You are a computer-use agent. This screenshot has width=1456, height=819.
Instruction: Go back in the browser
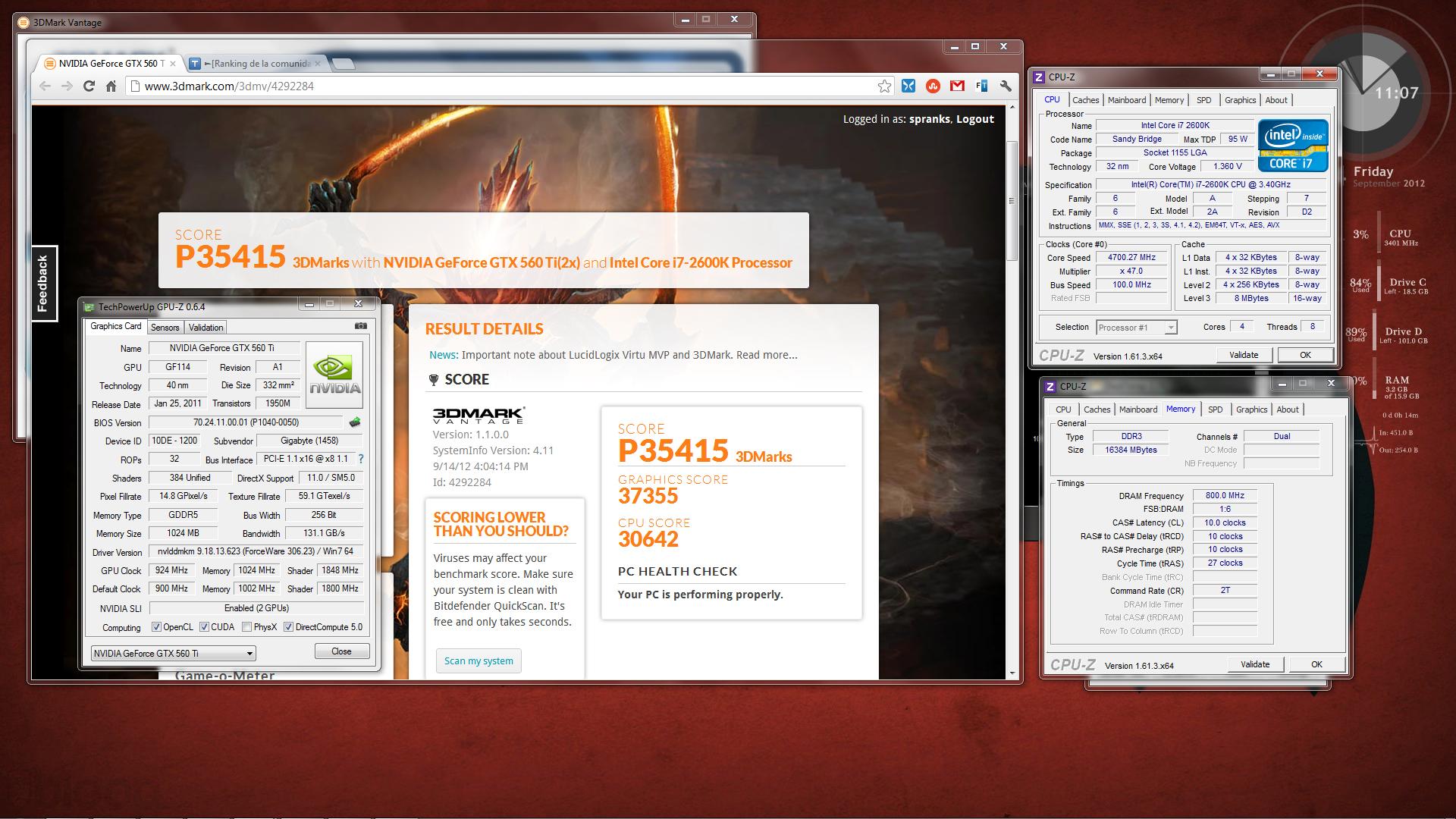[45, 86]
